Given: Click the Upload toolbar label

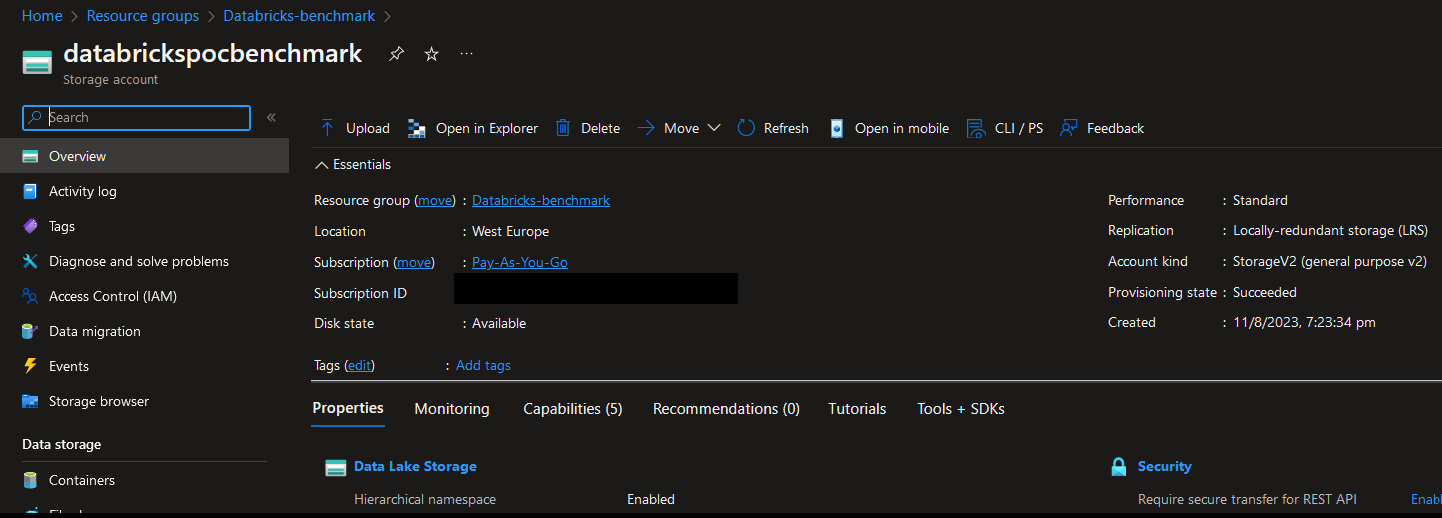Looking at the screenshot, I should (368, 128).
